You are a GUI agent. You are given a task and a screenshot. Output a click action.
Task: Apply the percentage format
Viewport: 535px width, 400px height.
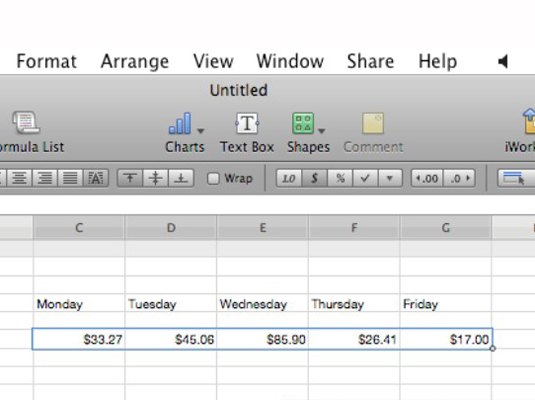[340, 178]
